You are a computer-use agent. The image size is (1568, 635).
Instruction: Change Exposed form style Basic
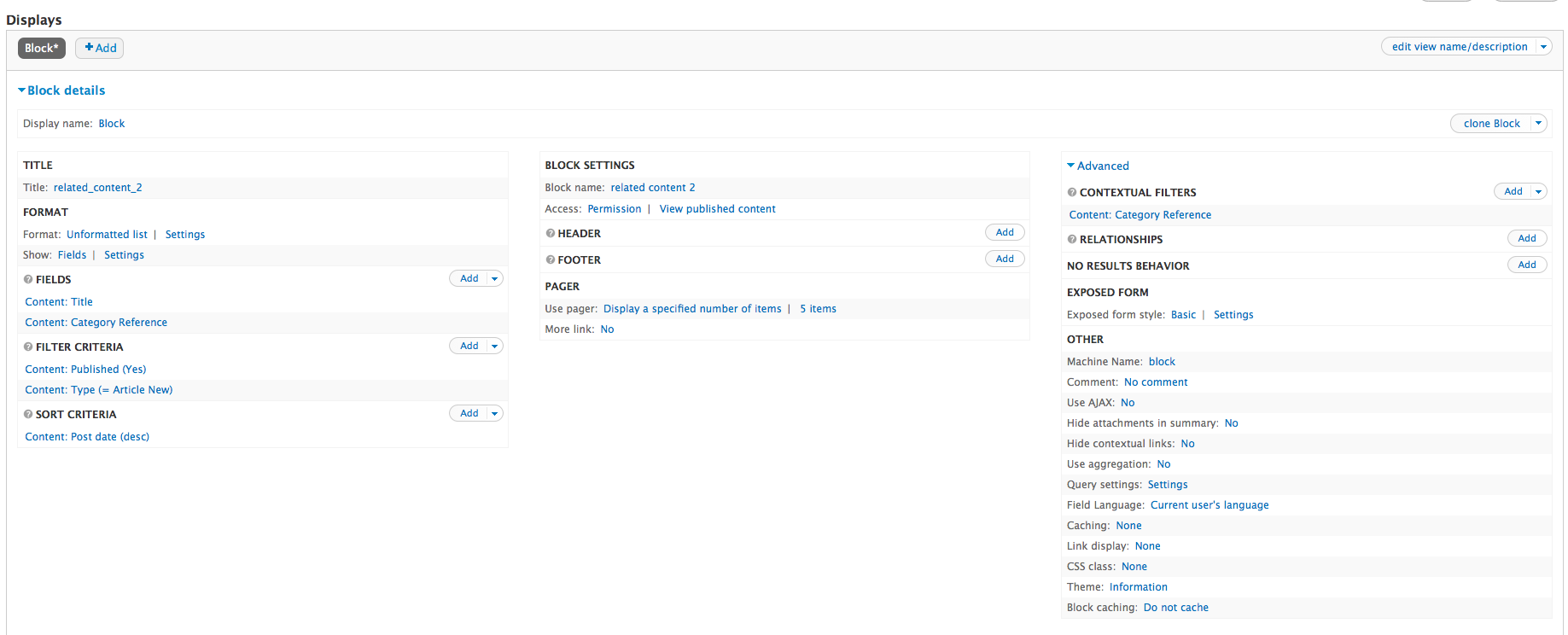click(1183, 315)
